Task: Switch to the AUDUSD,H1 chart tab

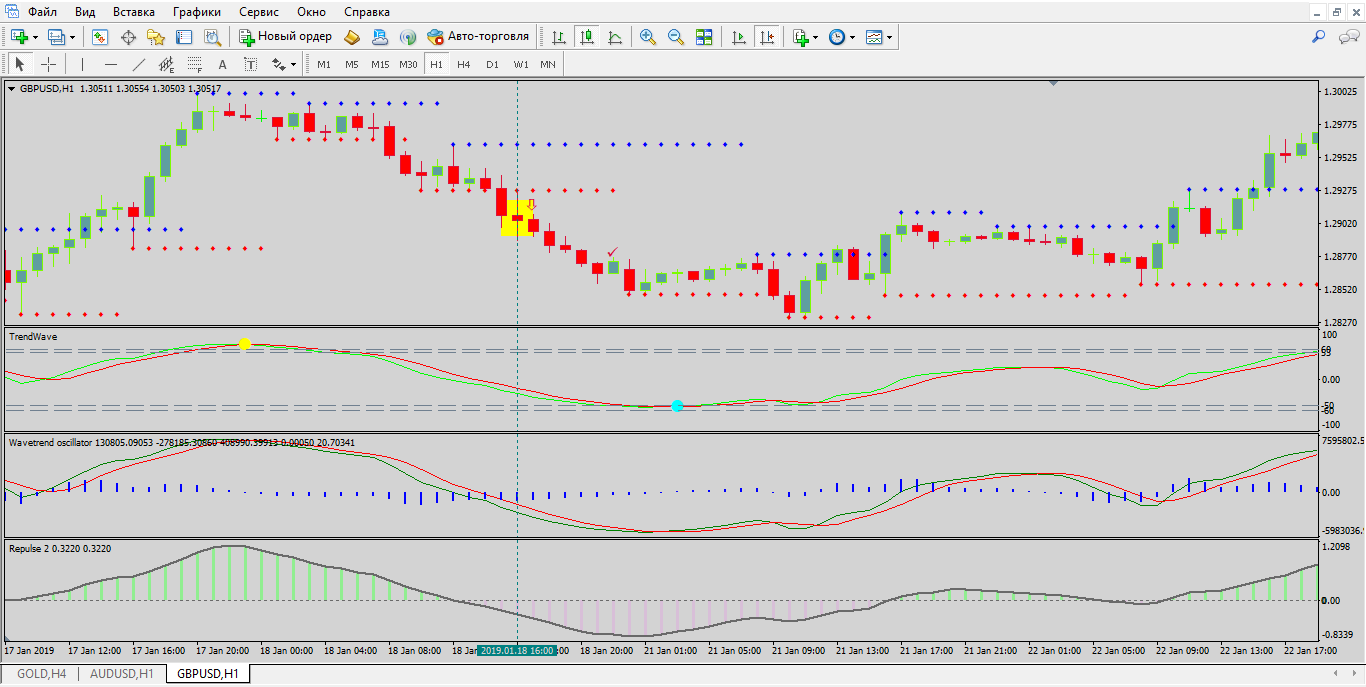Action: [122, 674]
